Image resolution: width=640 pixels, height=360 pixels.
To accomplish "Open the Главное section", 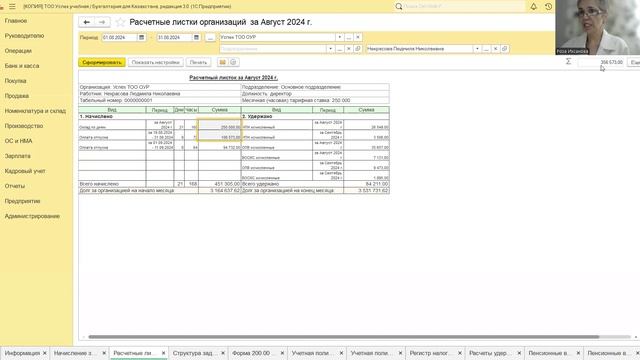I will (16, 20).
